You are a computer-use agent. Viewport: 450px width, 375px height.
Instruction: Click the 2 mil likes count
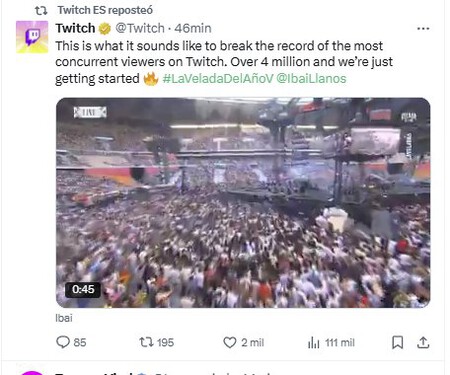252,343
